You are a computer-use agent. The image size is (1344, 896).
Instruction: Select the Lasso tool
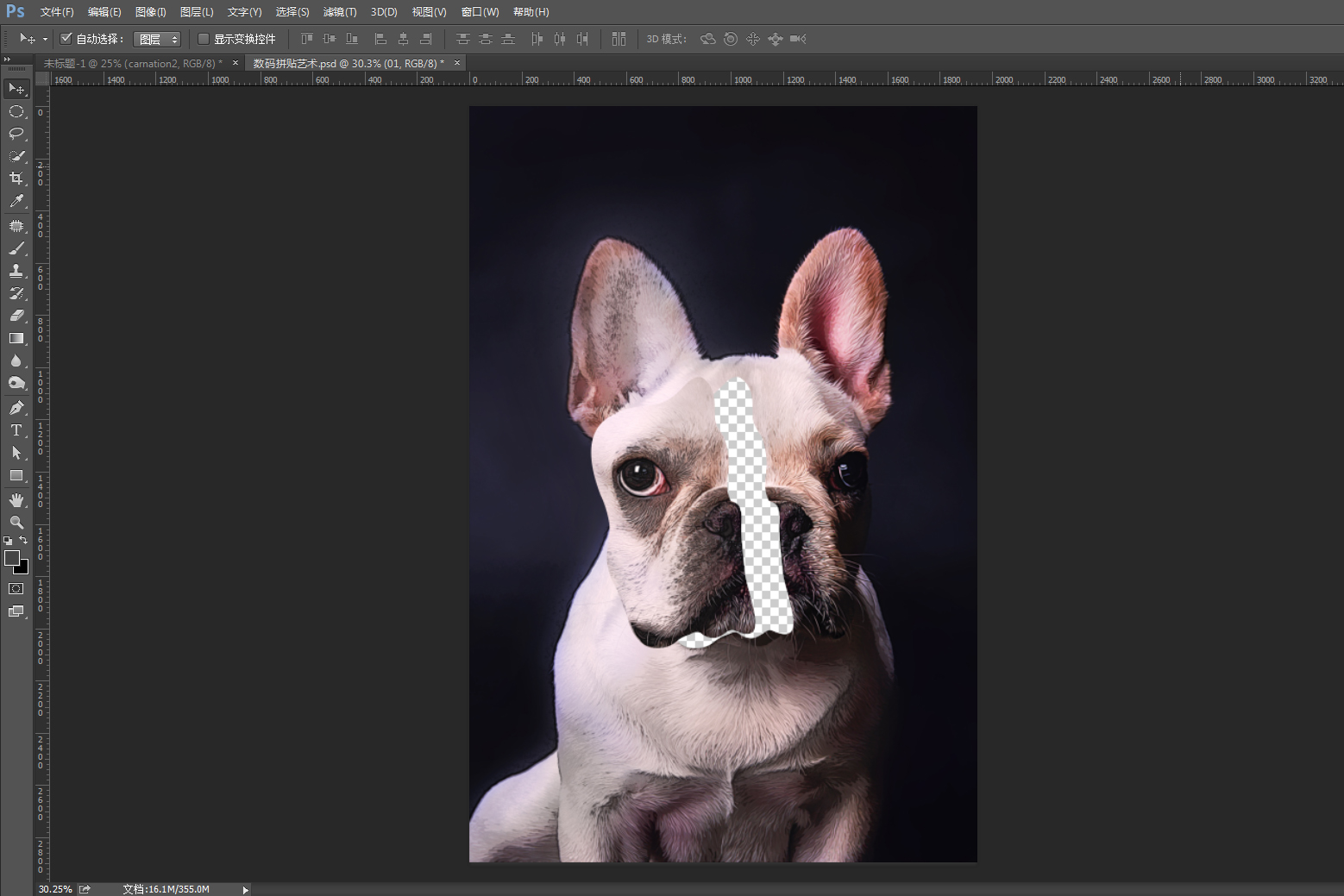pos(16,134)
